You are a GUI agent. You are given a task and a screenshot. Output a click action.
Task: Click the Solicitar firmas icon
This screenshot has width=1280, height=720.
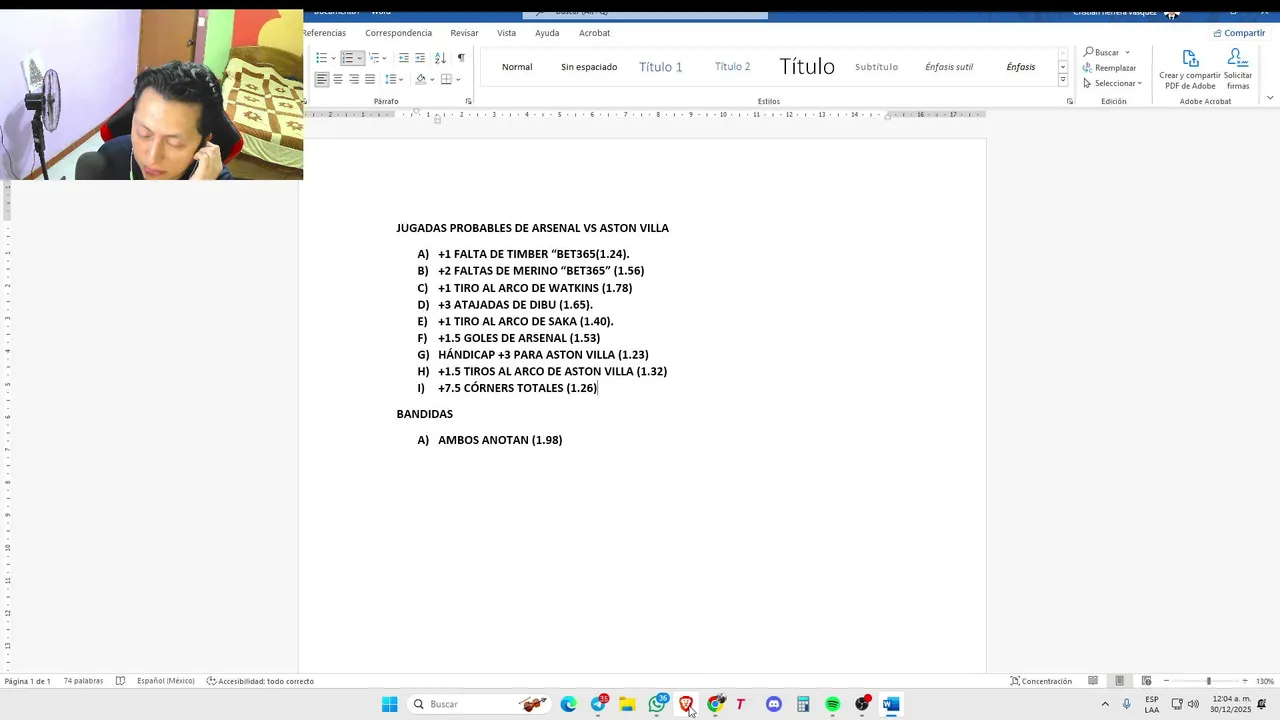(x=1238, y=70)
